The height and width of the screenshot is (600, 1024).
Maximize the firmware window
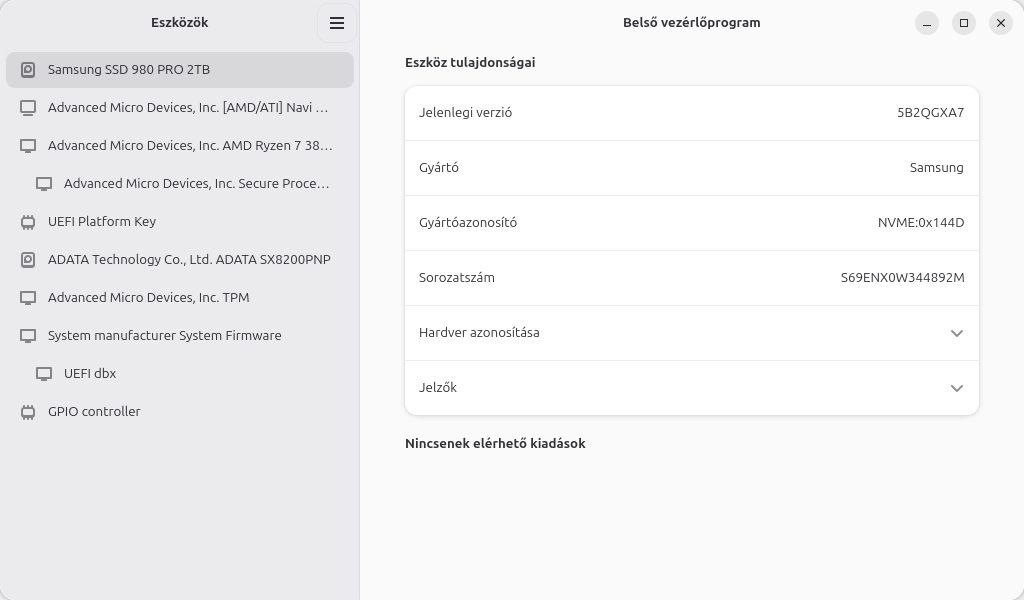[x=964, y=23]
